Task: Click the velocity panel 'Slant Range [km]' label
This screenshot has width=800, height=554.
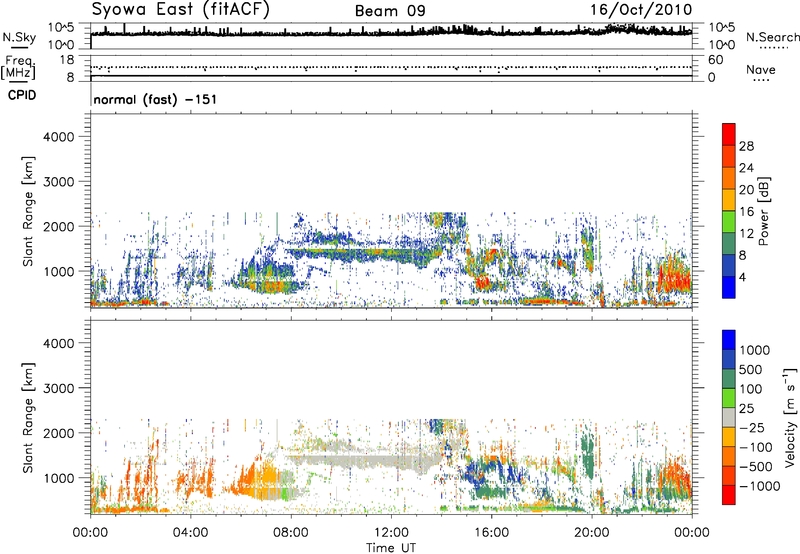Action: point(28,418)
